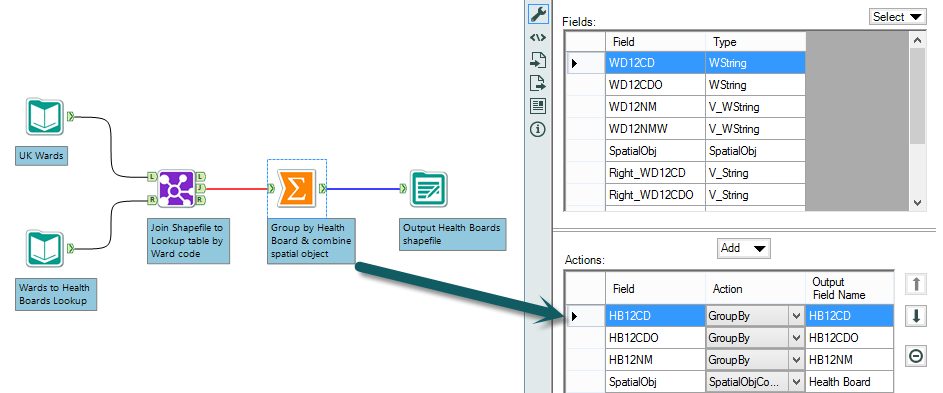Edit the HB12NM output field name

pos(849,360)
